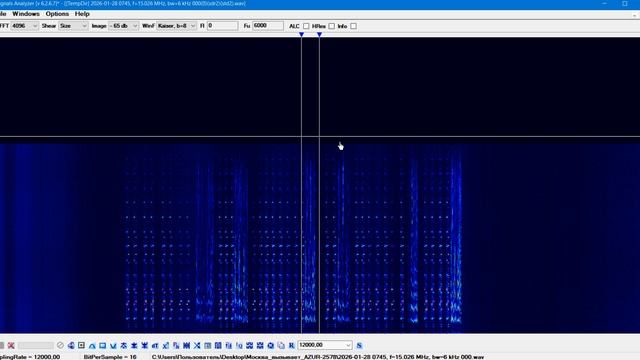Image resolution: width=640 pixels, height=360 pixels.
Task: Tick the Info checkbox
Action: point(353,26)
